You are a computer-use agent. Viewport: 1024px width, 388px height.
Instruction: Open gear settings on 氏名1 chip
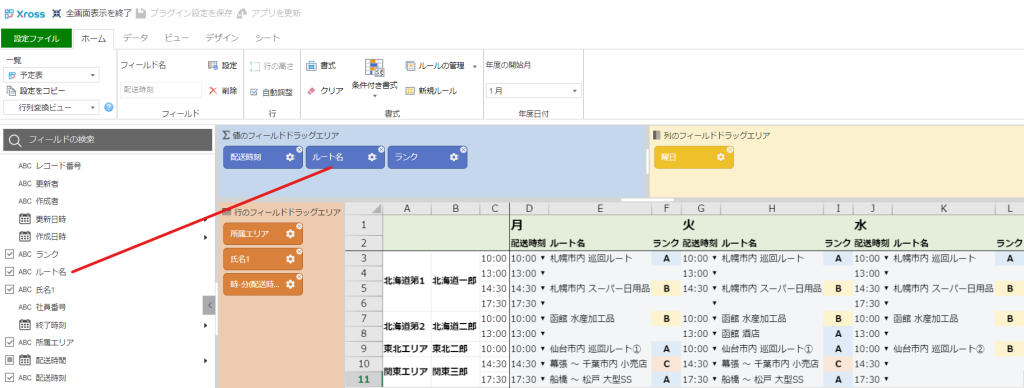[x=291, y=259]
